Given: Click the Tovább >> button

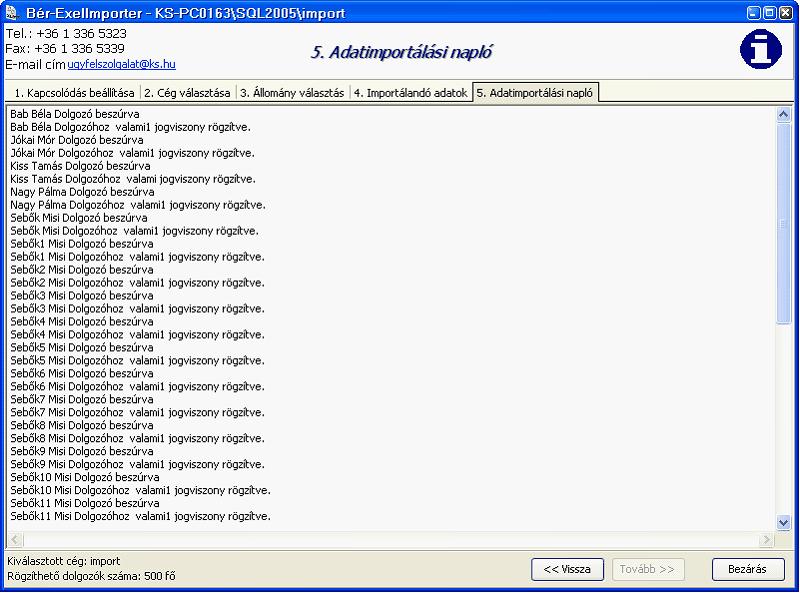Looking at the screenshot, I should (x=647, y=569).
